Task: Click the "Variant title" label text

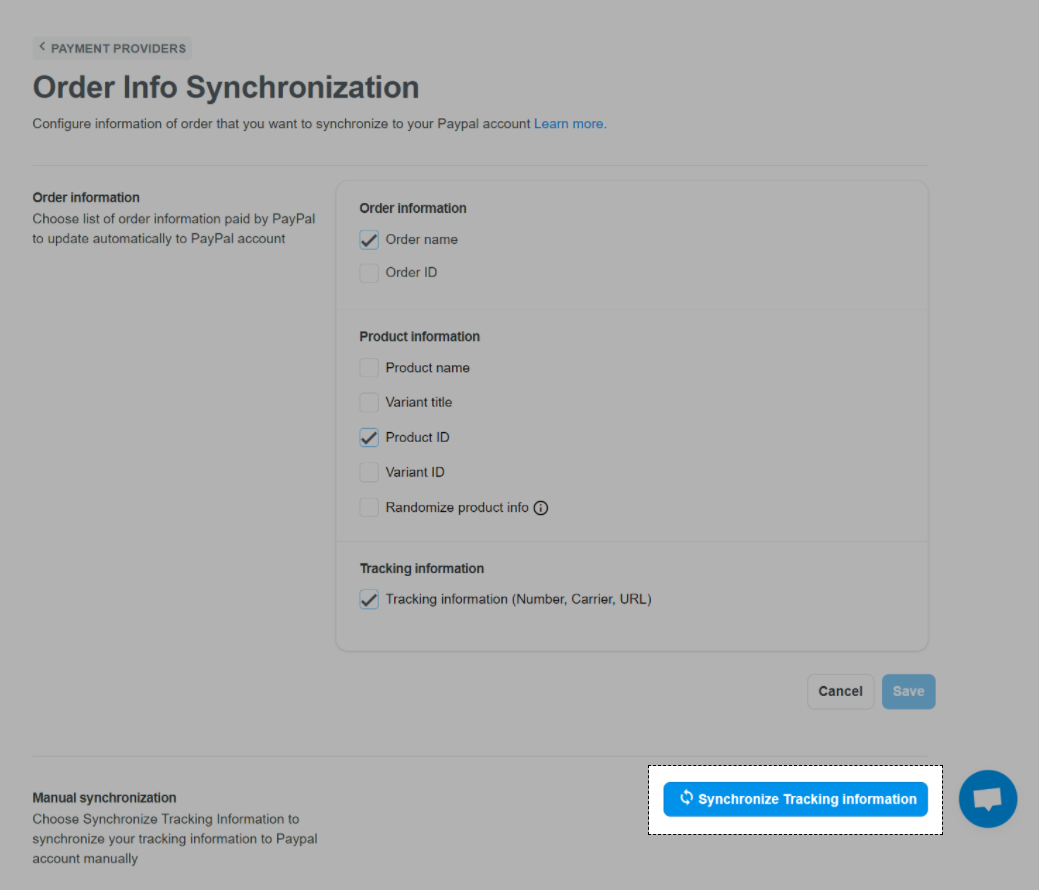Action: click(x=419, y=403)
